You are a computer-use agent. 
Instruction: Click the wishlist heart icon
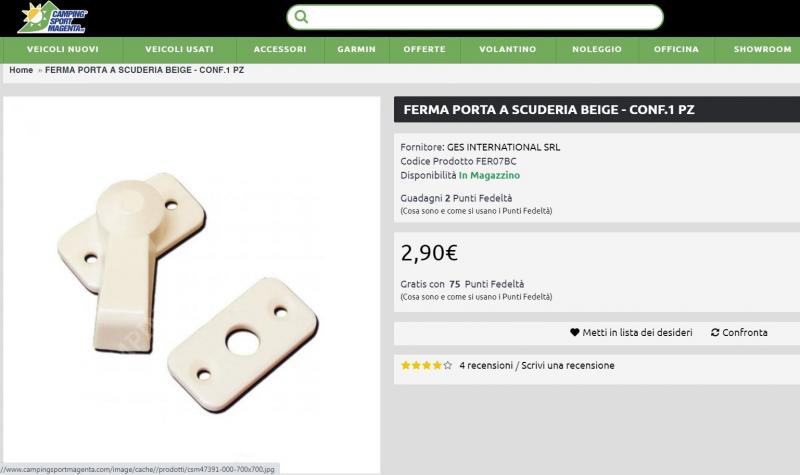point(575,332)
